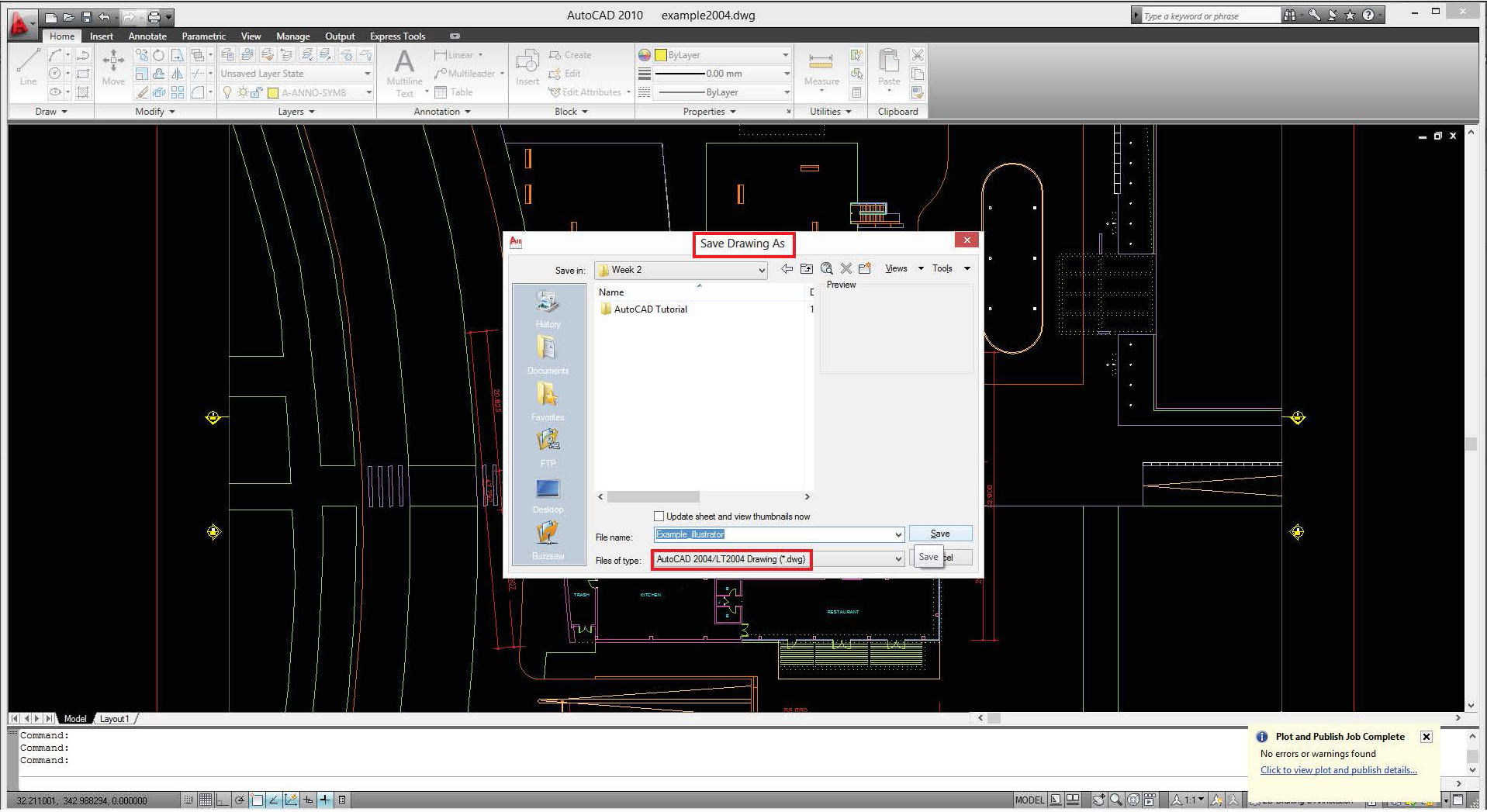Select the Multiline Text tool
The height and width of the screenshot is (812, 1487).
coord(404,73)
